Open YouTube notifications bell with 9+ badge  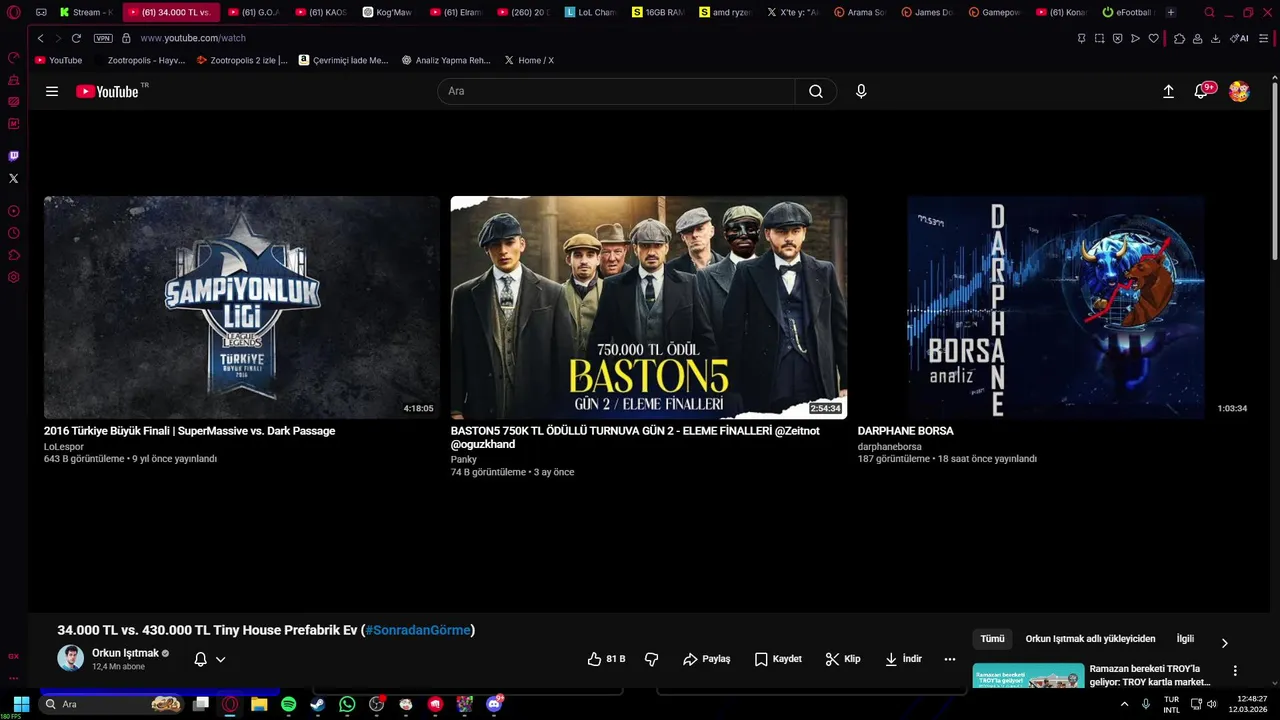tap(1202, 91)
